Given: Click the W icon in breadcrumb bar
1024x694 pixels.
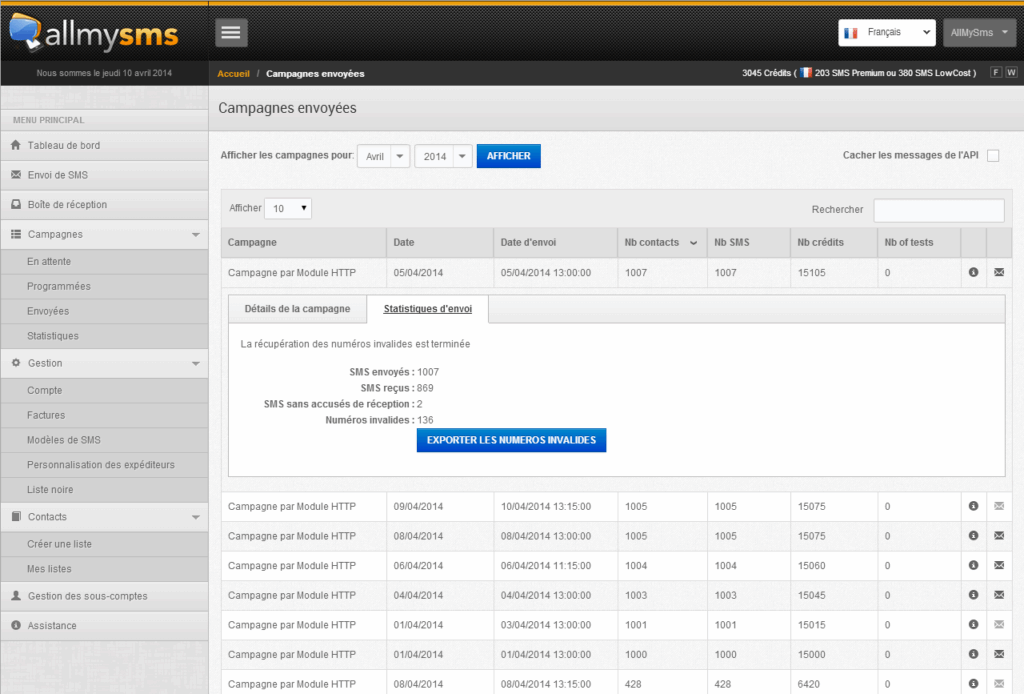Looking at the screenshot, I should pos(1011,72).
